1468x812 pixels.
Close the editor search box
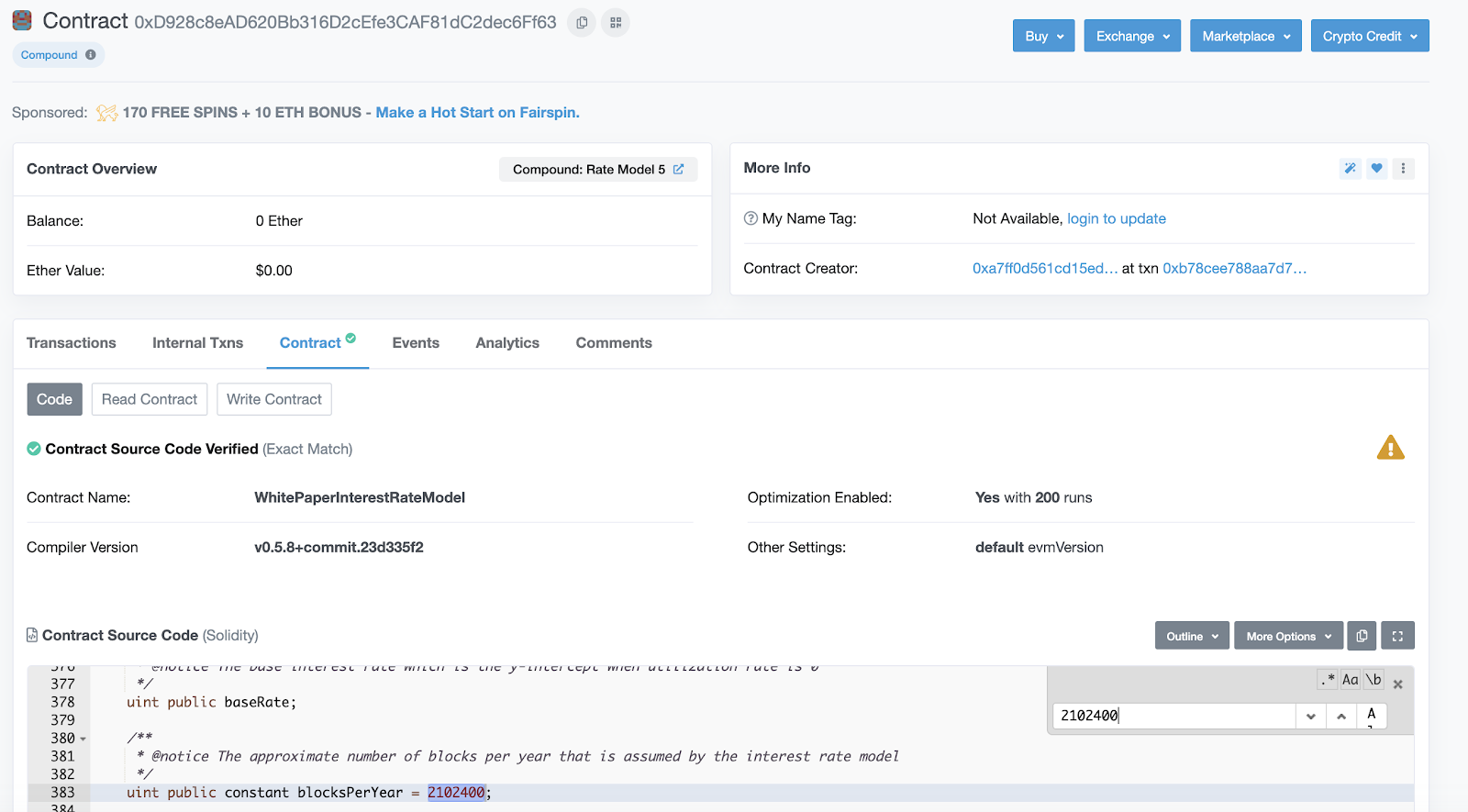tap(1398, 684)
